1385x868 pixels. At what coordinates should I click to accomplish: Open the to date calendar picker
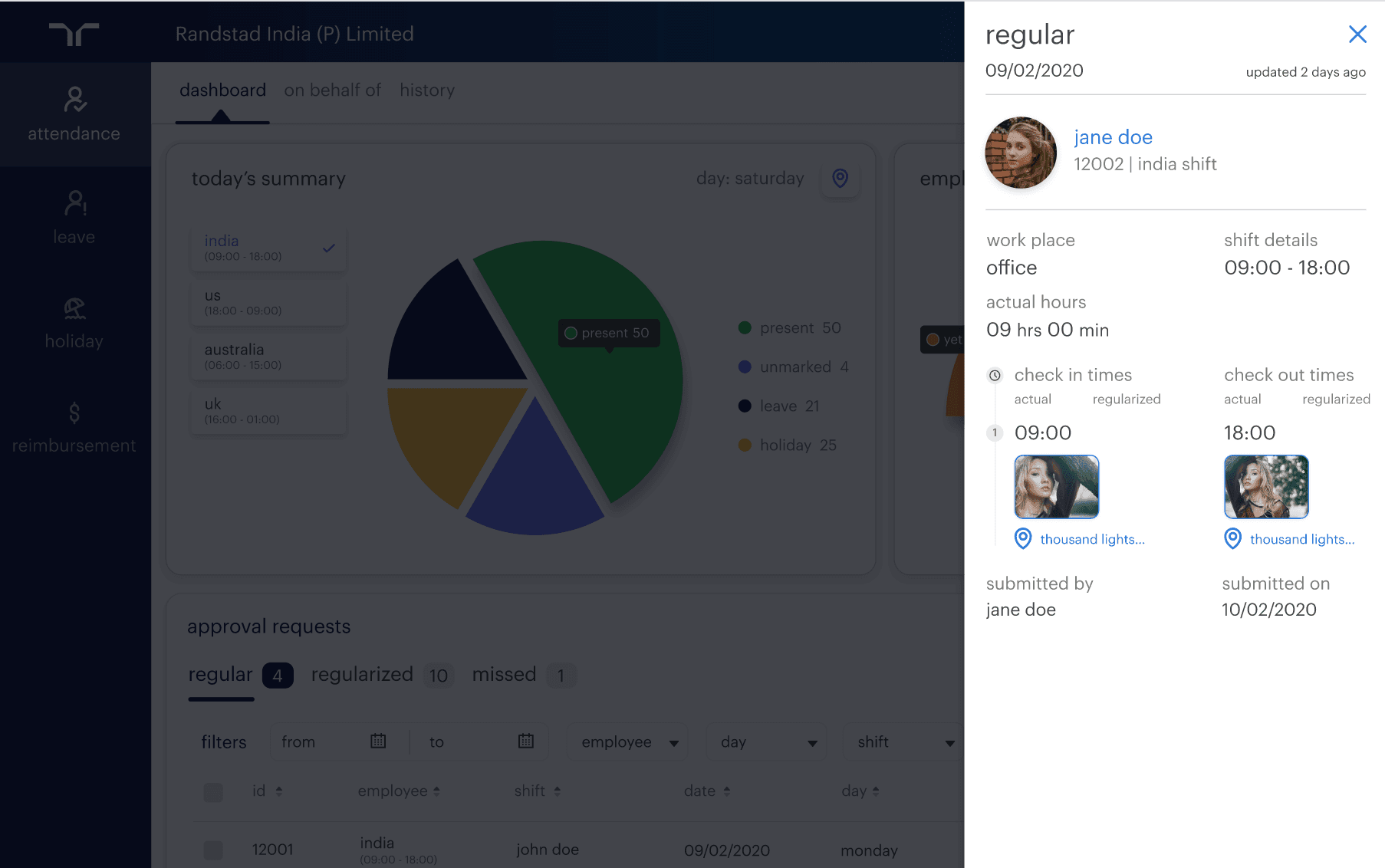tap(526, 741)
